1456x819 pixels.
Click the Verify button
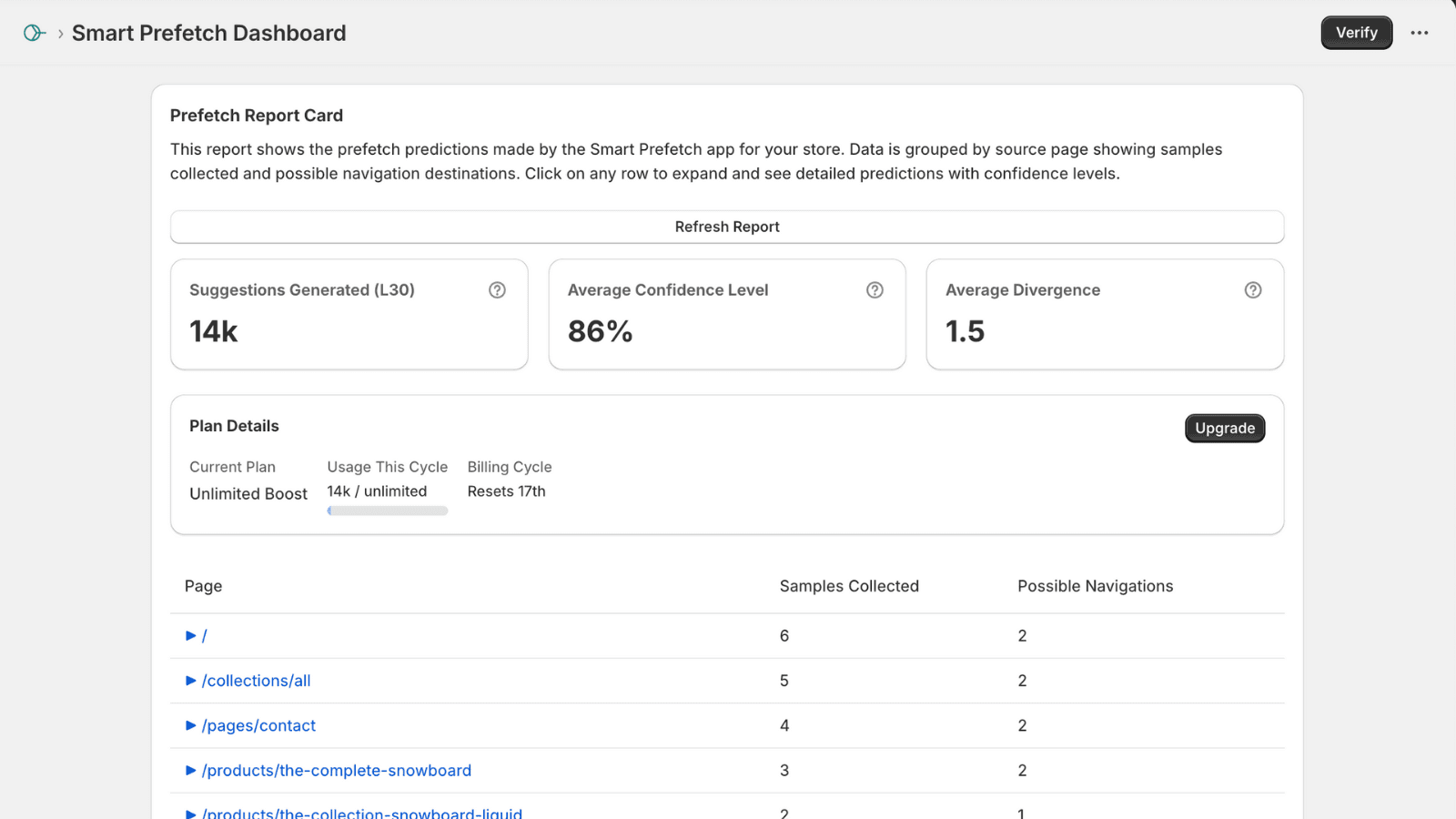pos(1356,32)
